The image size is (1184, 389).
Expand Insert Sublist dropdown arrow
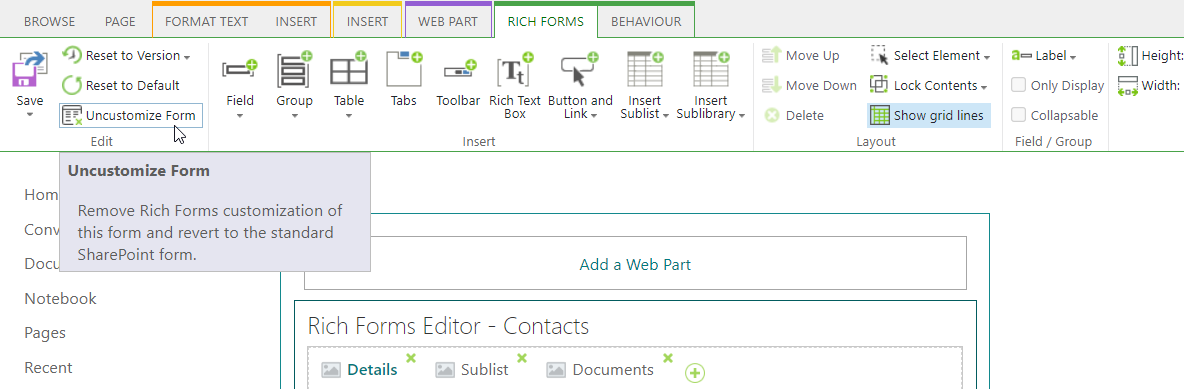coord(665,116)
